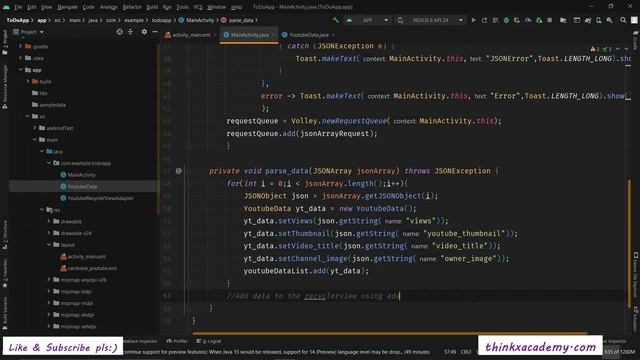The width and height of the screenshot is (640, 360).
Task: Open AVD Manager device icon in toolbar
Action: coord(598,20)
